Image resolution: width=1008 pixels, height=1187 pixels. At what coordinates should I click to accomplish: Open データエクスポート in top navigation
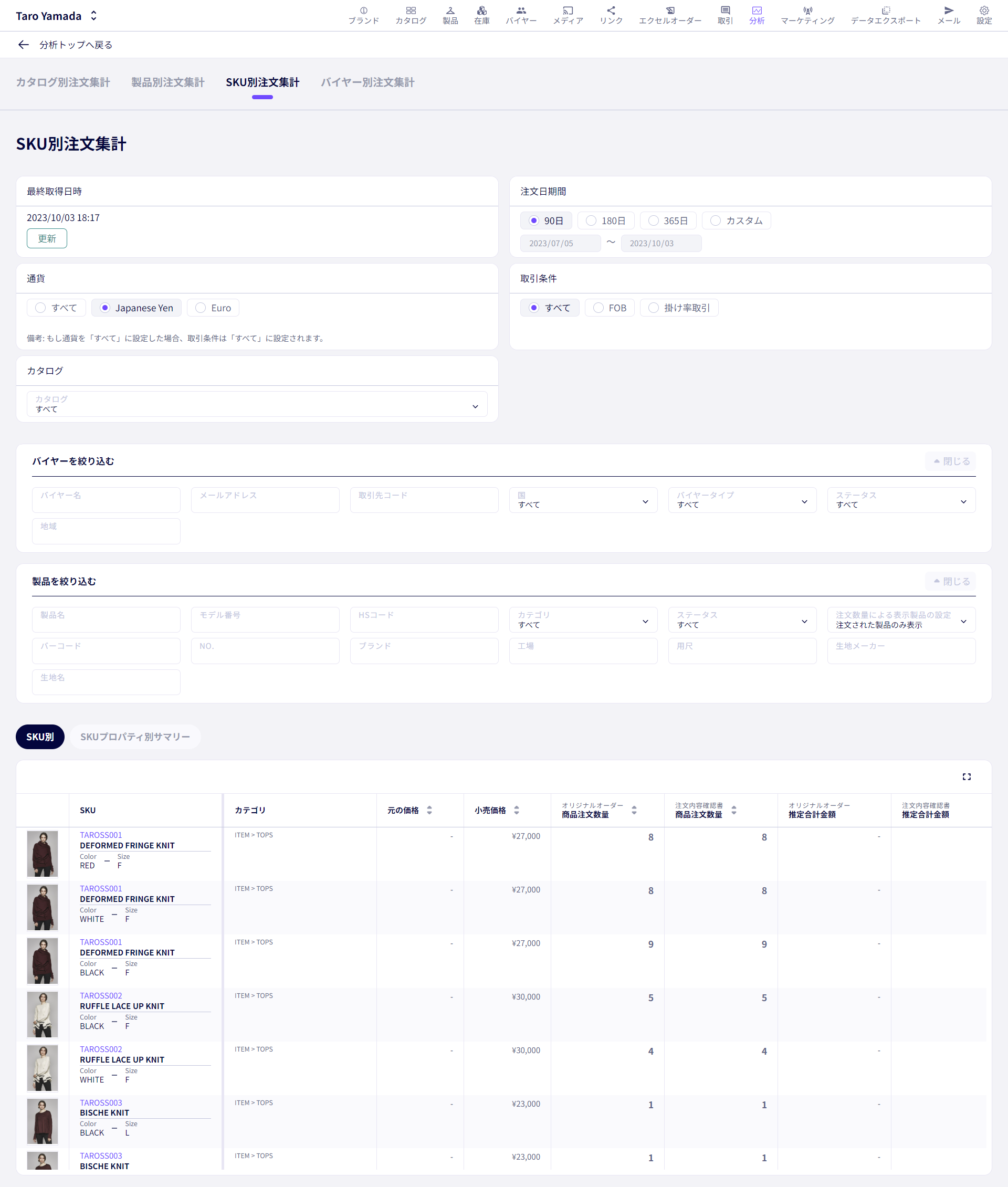pos(886,15)
